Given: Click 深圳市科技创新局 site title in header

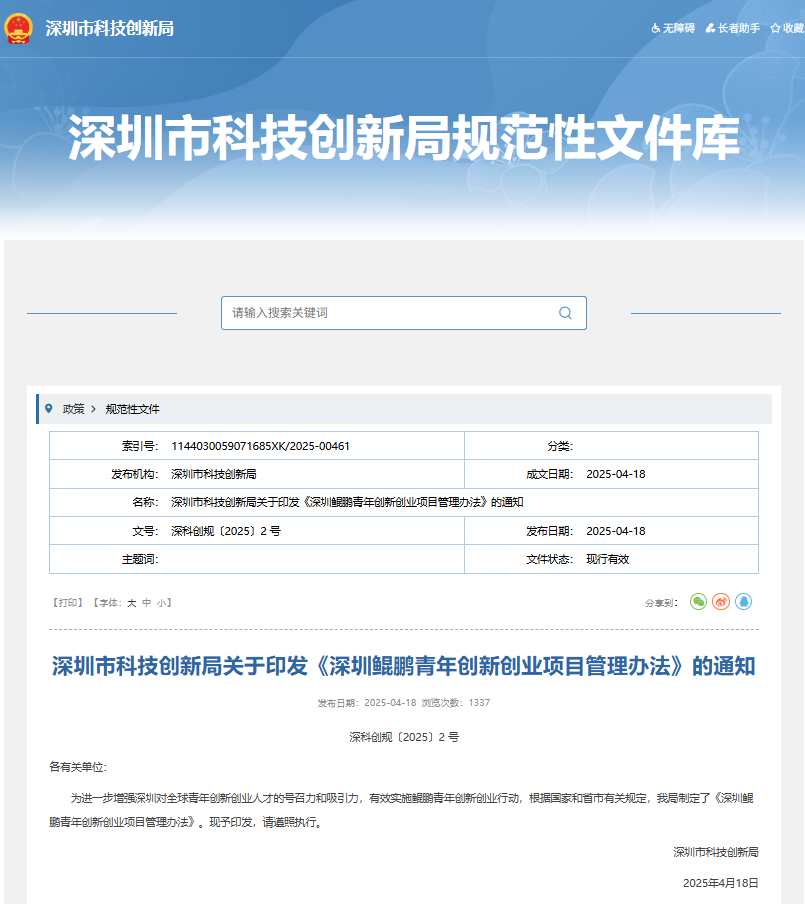Looking at the screenshot, I should [110, 28].
